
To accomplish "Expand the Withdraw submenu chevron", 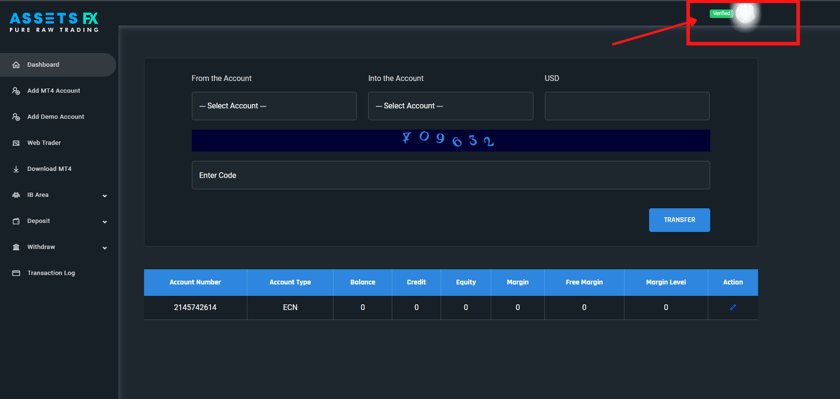I will click(x=105, y=248).
